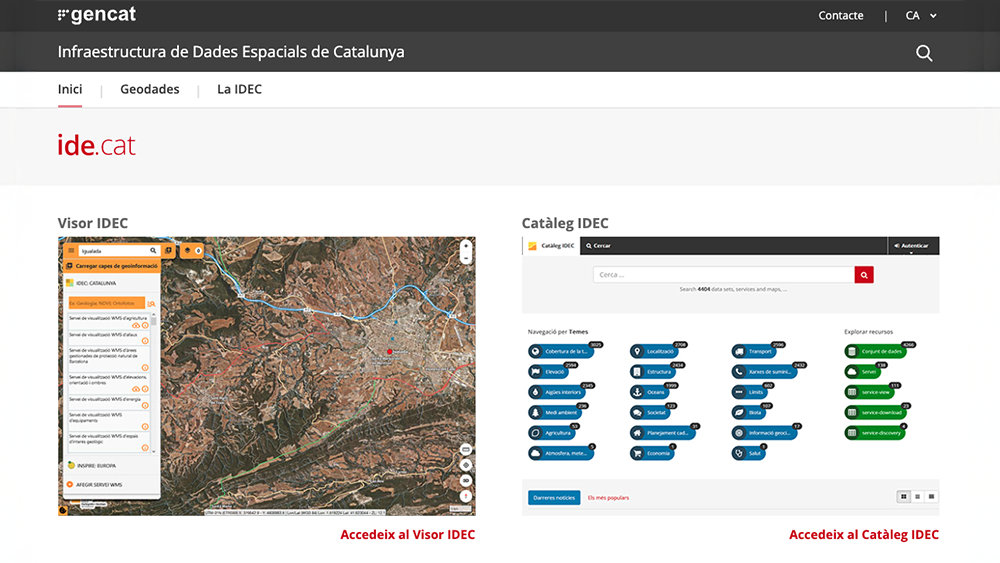The image size is (1000, 563).
Task: Select the Localització theme tag
Action: (654, 351)
